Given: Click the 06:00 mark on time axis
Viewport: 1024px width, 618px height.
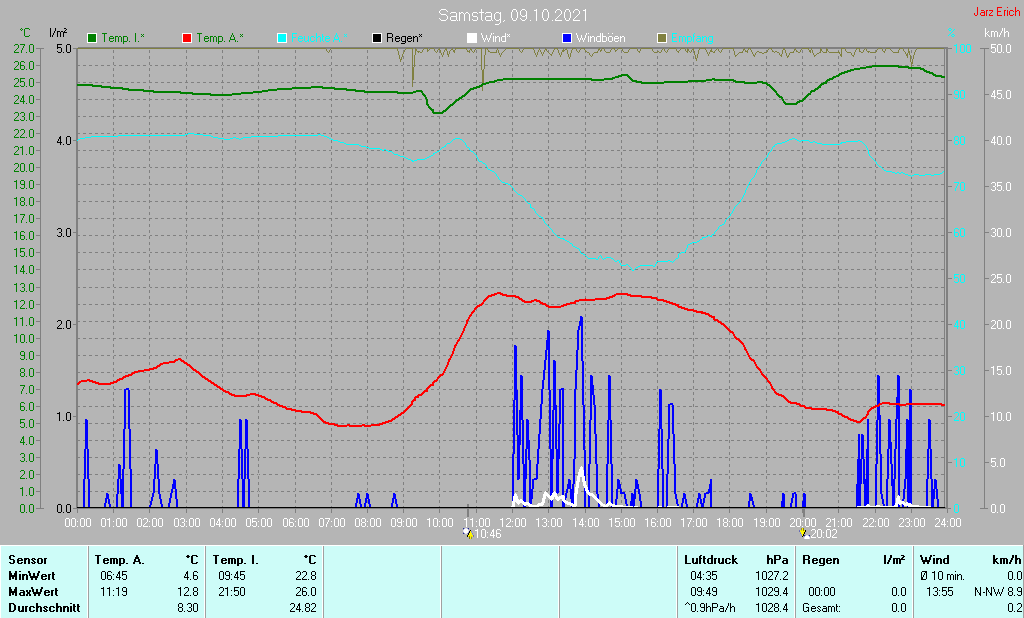Looking at the screenshot, I should pyautogui.click(x=295, y=522).
